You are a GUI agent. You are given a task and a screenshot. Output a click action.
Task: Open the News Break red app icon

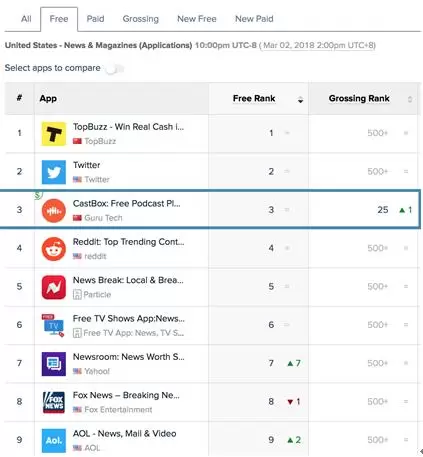click(54, 287)
